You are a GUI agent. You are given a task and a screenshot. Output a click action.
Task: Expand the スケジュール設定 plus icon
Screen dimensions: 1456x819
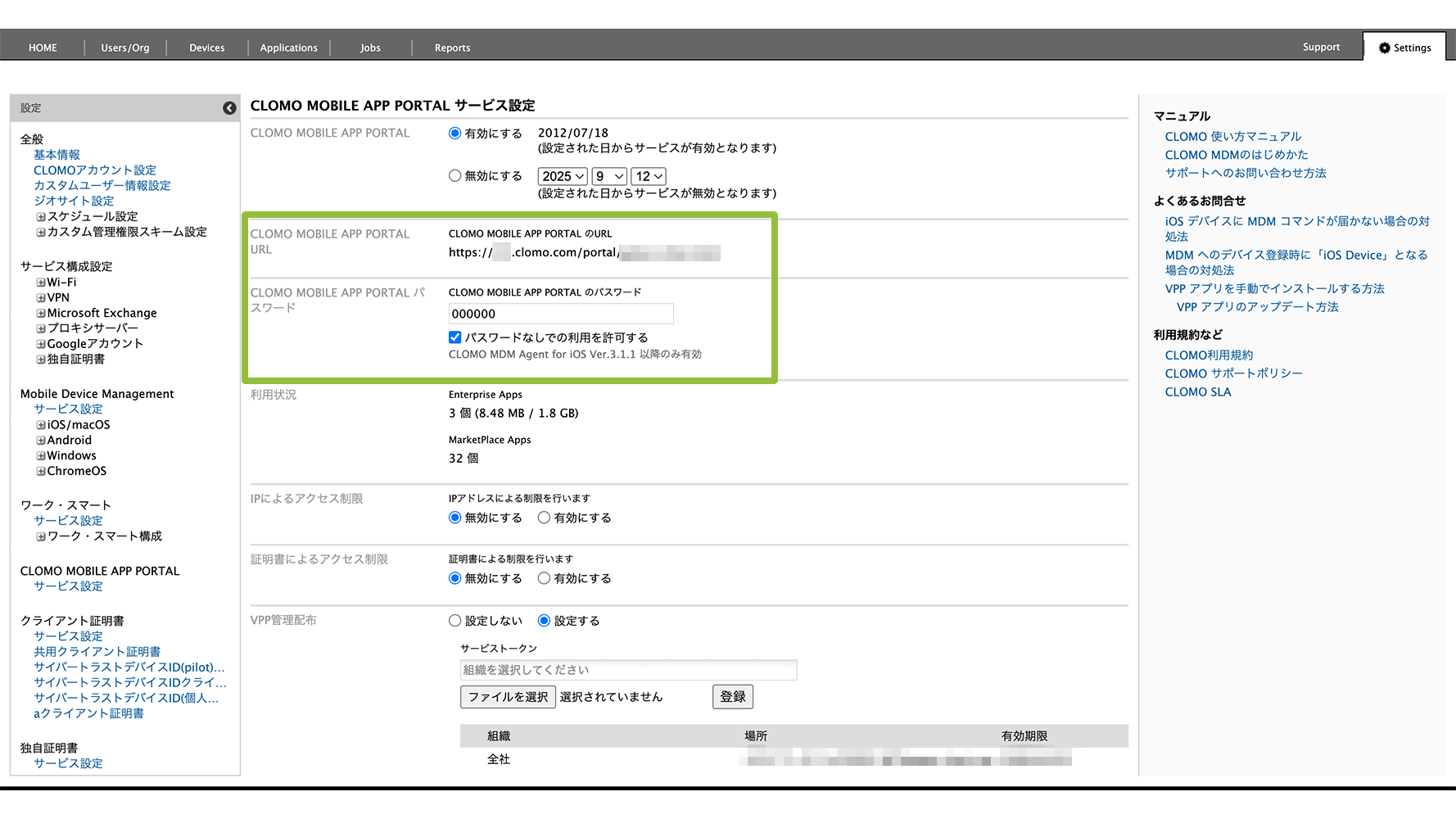pos(40,217)
